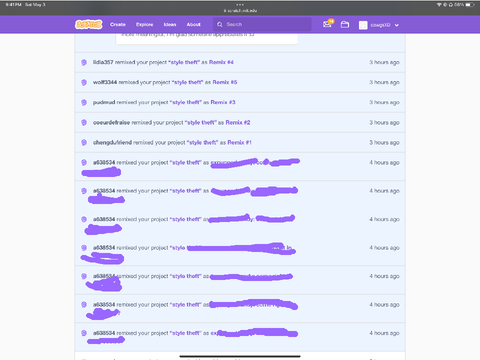Open the My Stuff folder icon
480x360 pixels.
[345, 24]
